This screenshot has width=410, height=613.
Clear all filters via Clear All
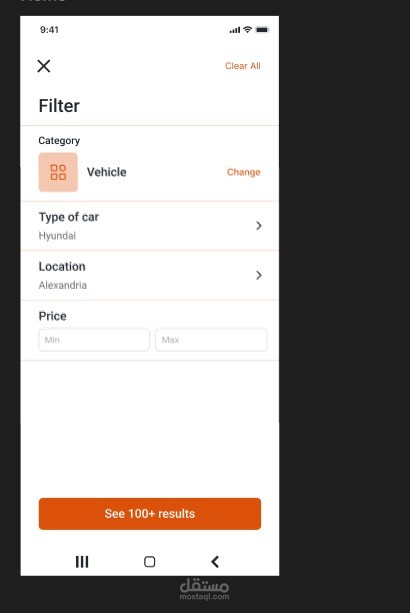[243, 66]
